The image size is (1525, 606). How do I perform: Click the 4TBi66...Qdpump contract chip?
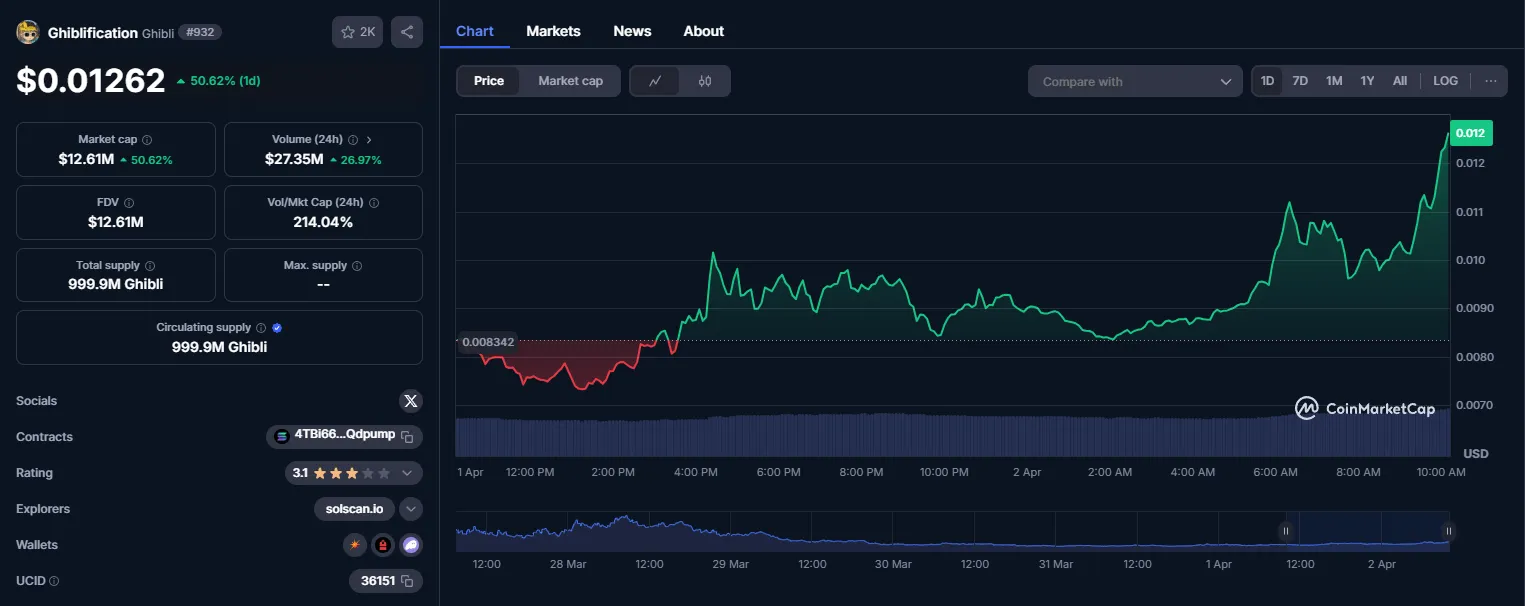click(344, 437)
